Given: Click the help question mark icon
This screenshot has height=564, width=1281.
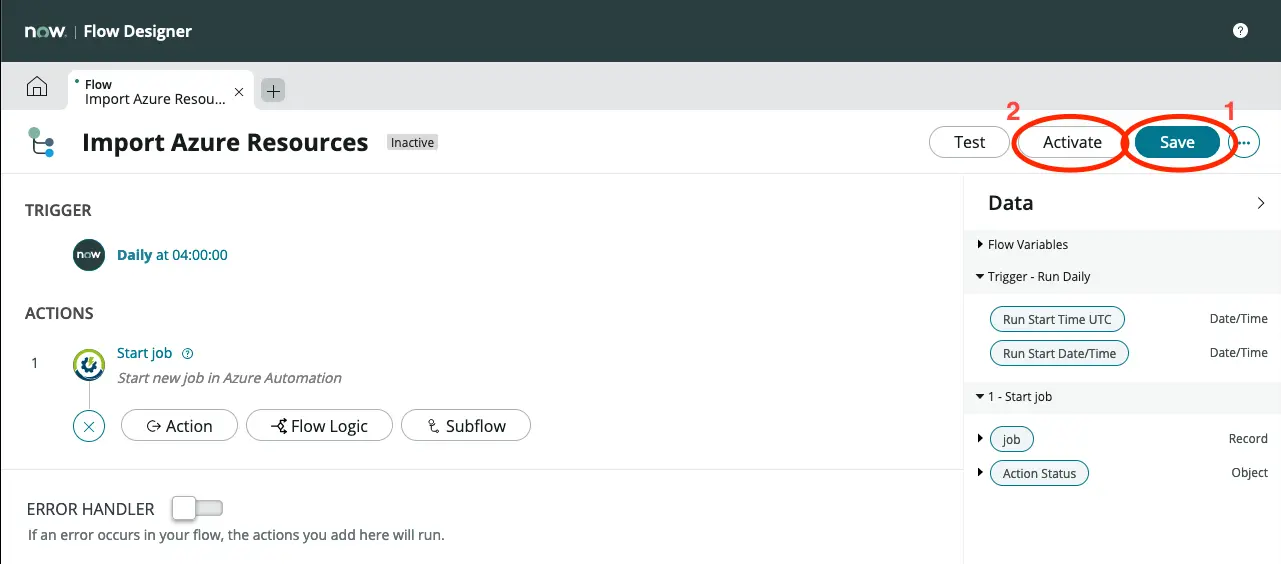Looking at the screenshot, I should coord(1240,31).
